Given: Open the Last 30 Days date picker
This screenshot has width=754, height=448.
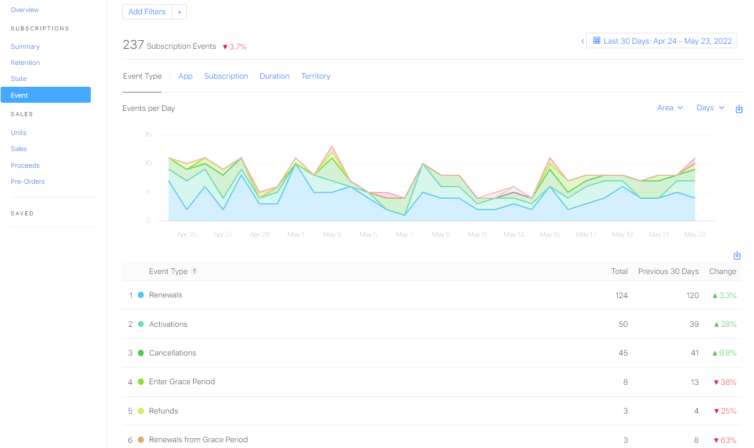Looking at the screenshot, I should (x=662, y=41).
